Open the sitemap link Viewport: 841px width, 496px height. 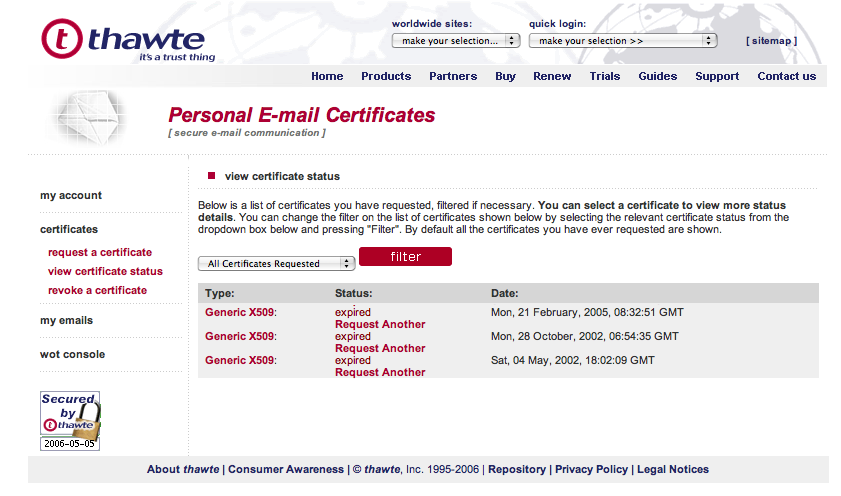coord(771,41)
